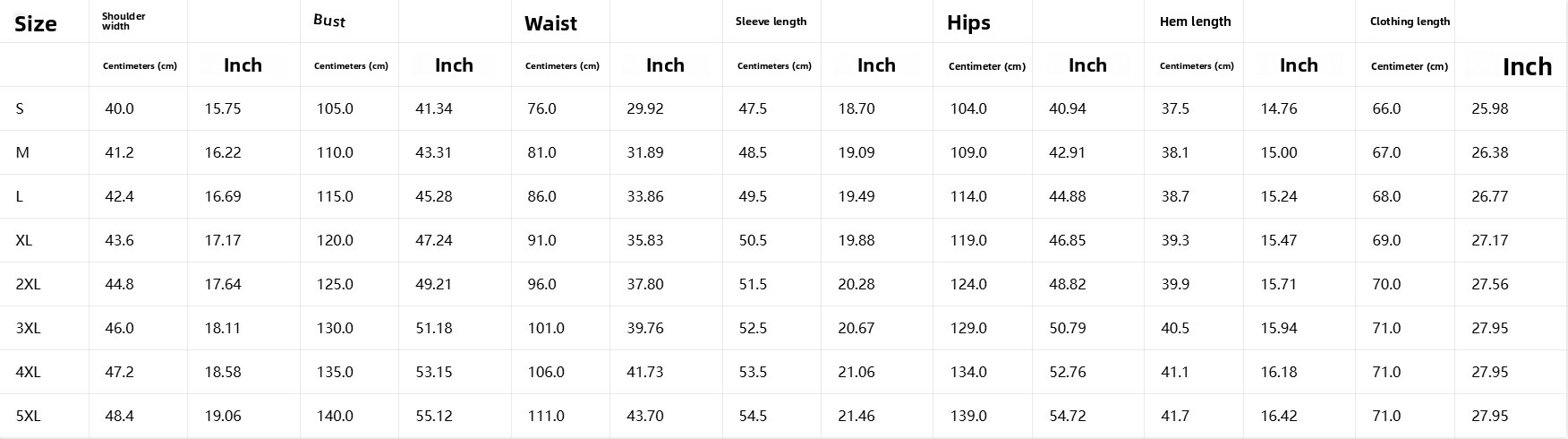Select the Clothing length header
Screen dimensions: 1568x439
tap(1410, 22)
